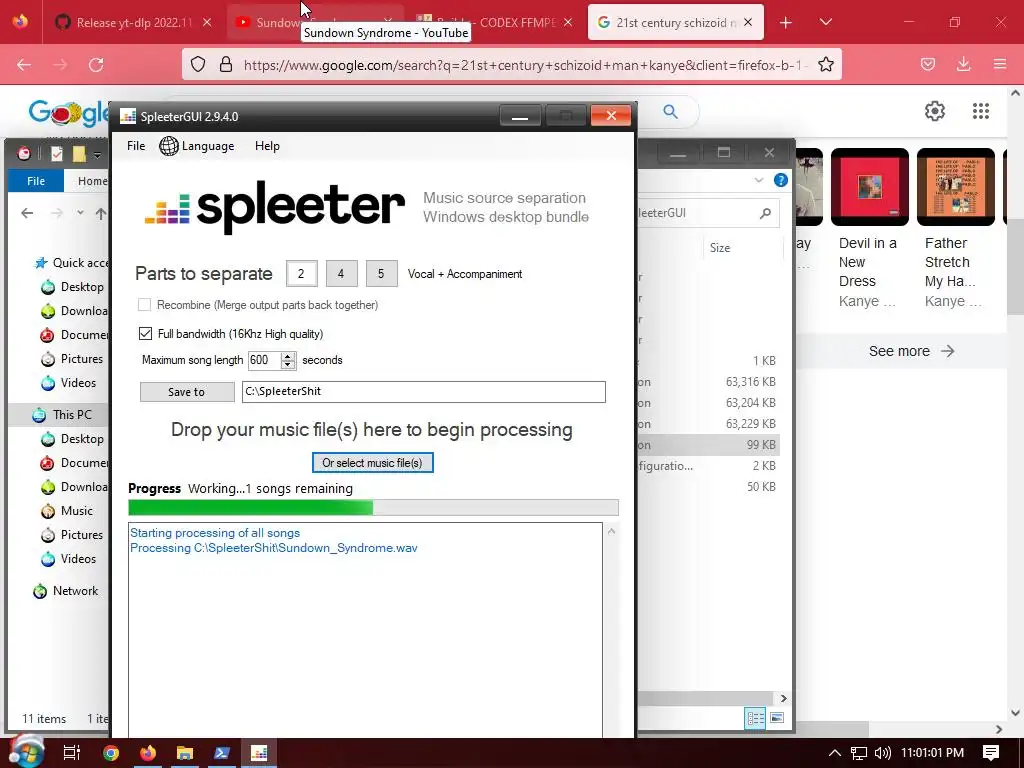Viewport: 1024px width, 768px height.
Task: Open Chrome from the taskbar
Action: [x=111, y=753]
